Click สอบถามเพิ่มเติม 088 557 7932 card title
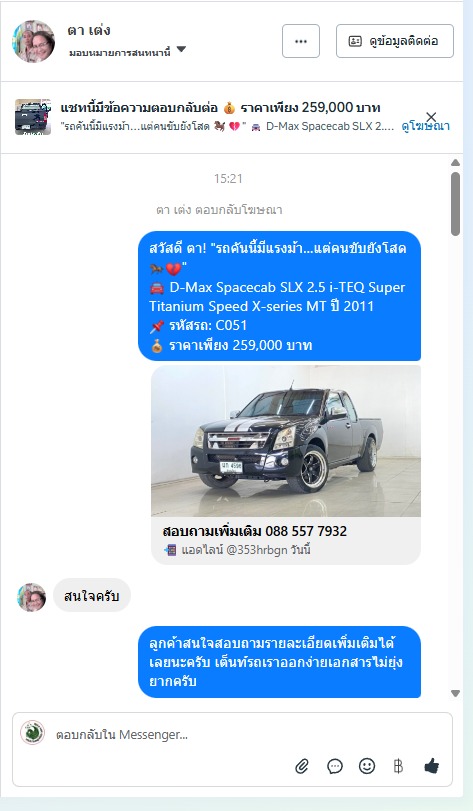The width and height of the screenshot is (473, 811). (x=254, y=531)
